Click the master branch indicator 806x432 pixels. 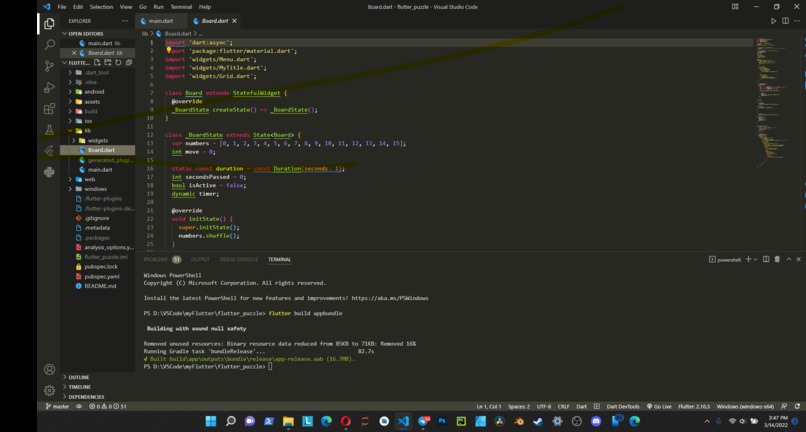point(58,406)
